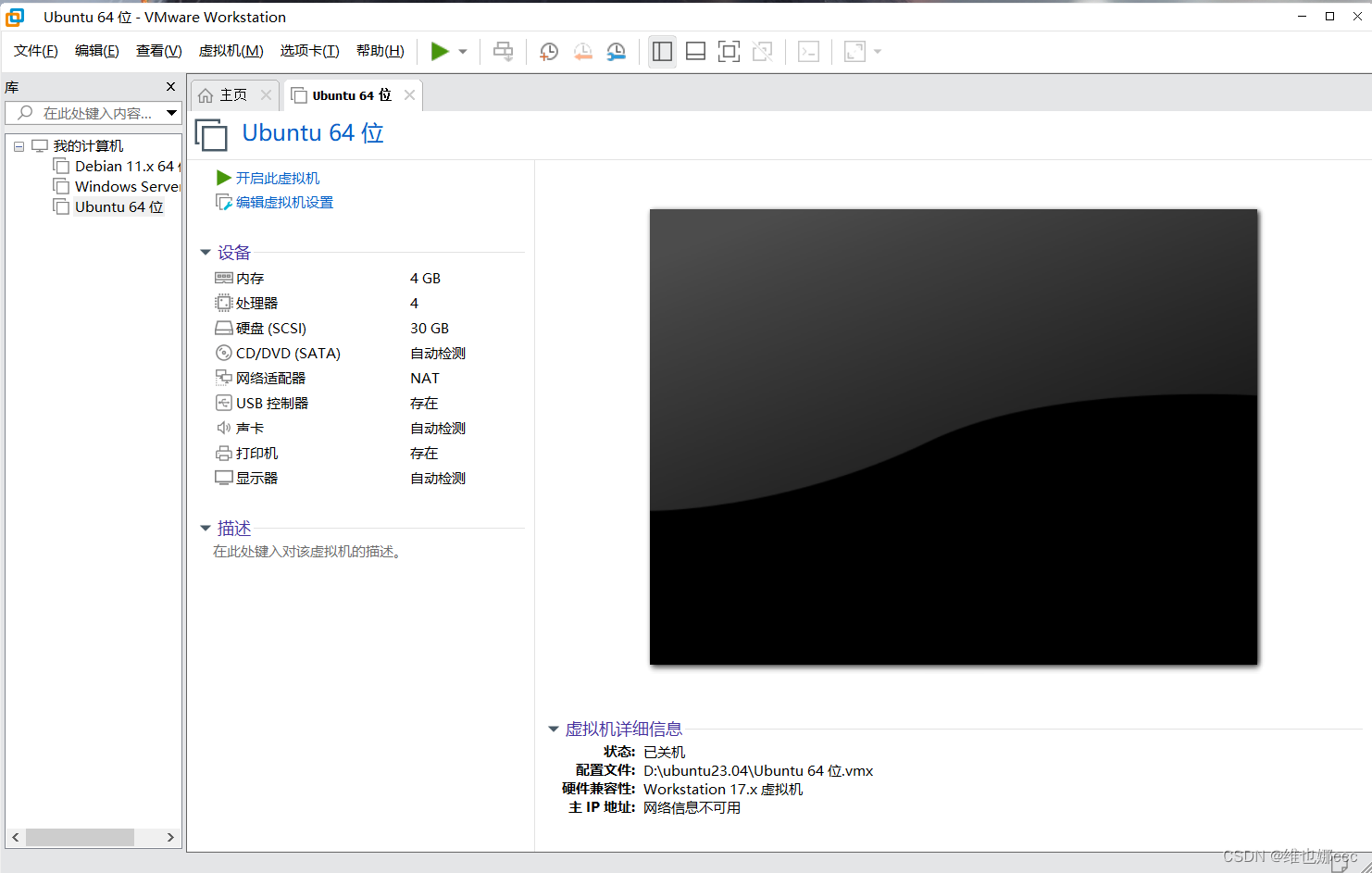Click the green power-on toolbar icon

click(x=440, y=51)
